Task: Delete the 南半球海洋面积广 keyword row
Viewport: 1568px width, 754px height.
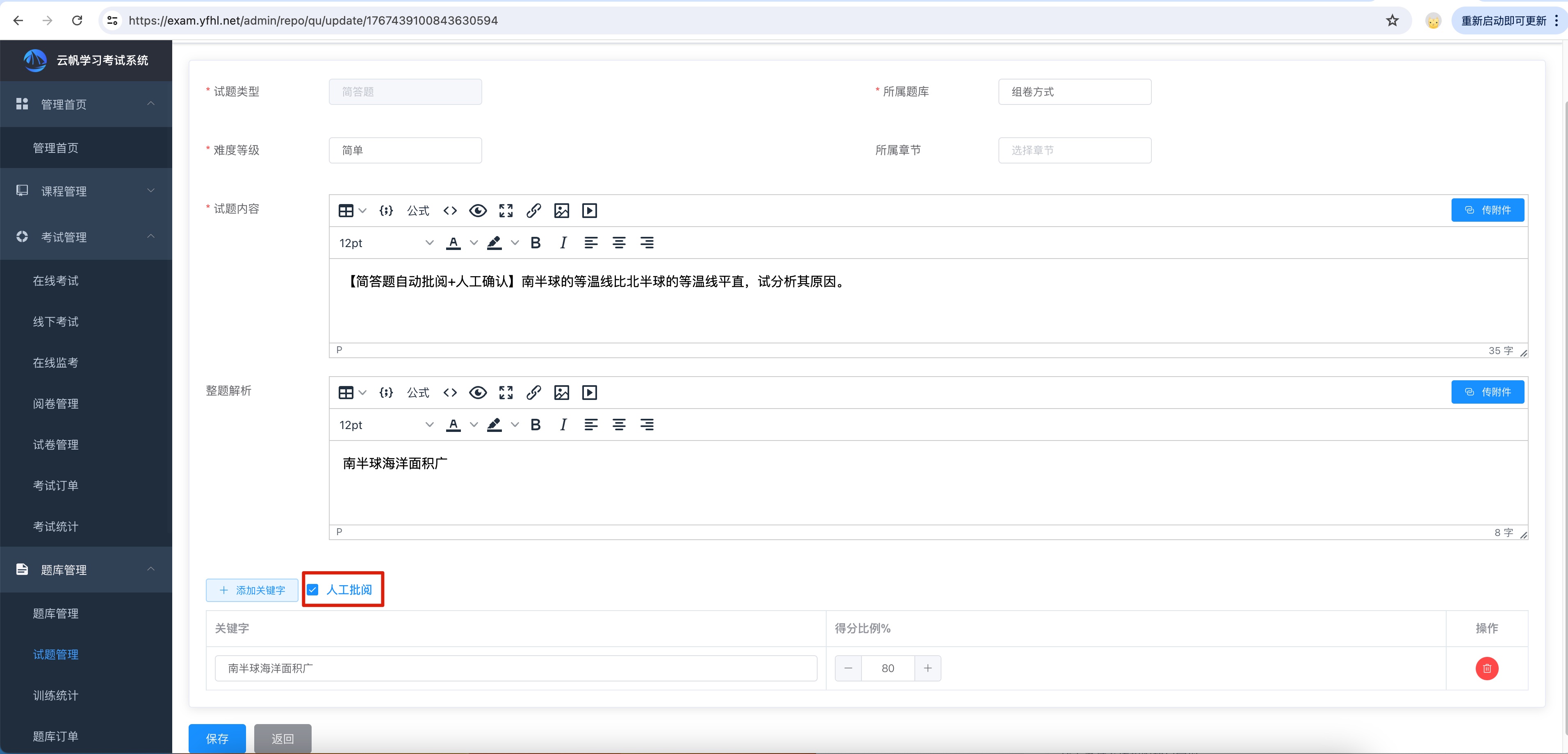Action: [1487, 668]
